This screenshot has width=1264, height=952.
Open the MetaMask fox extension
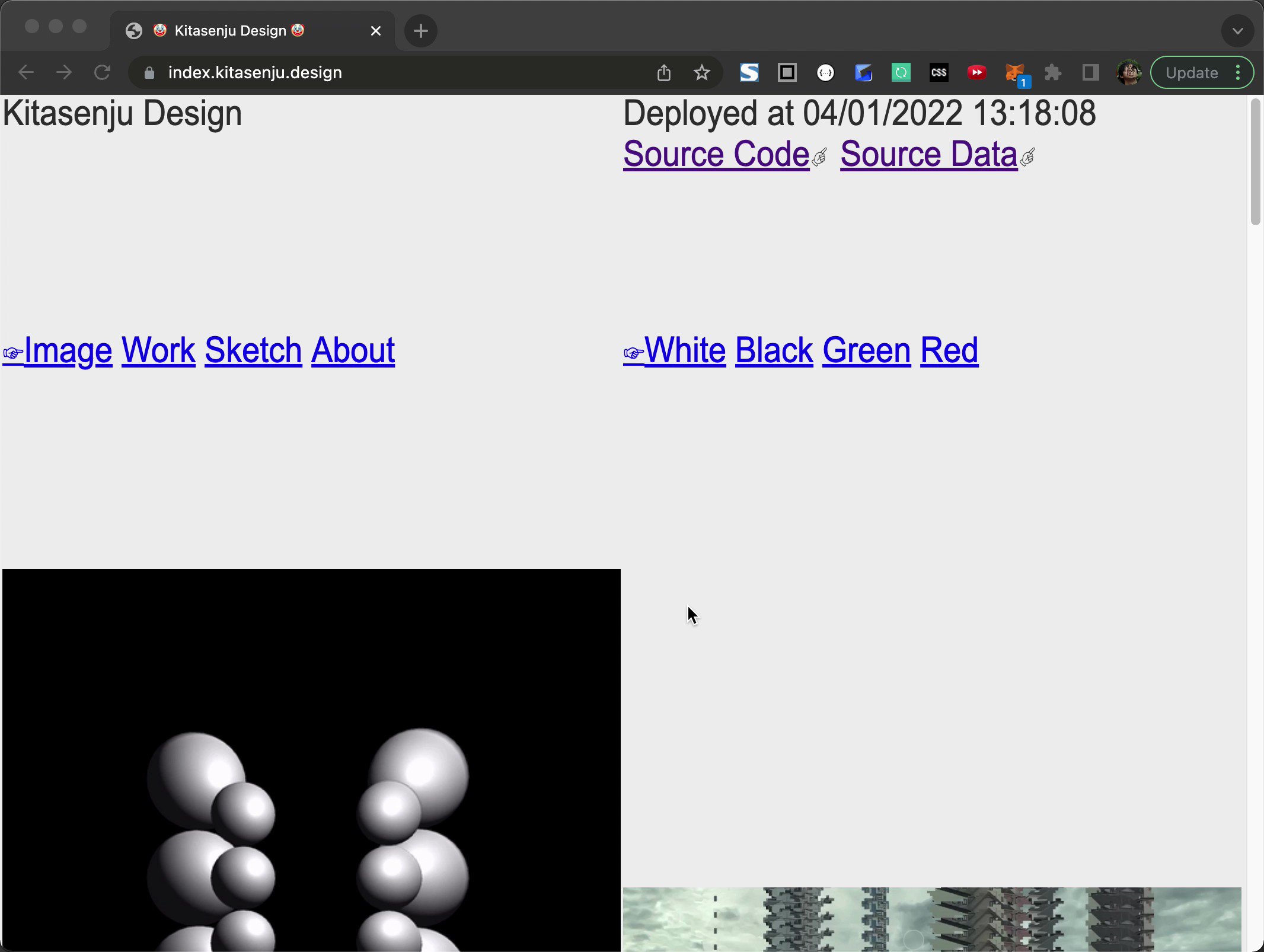pyautogui.click(x=1015, y=73)
